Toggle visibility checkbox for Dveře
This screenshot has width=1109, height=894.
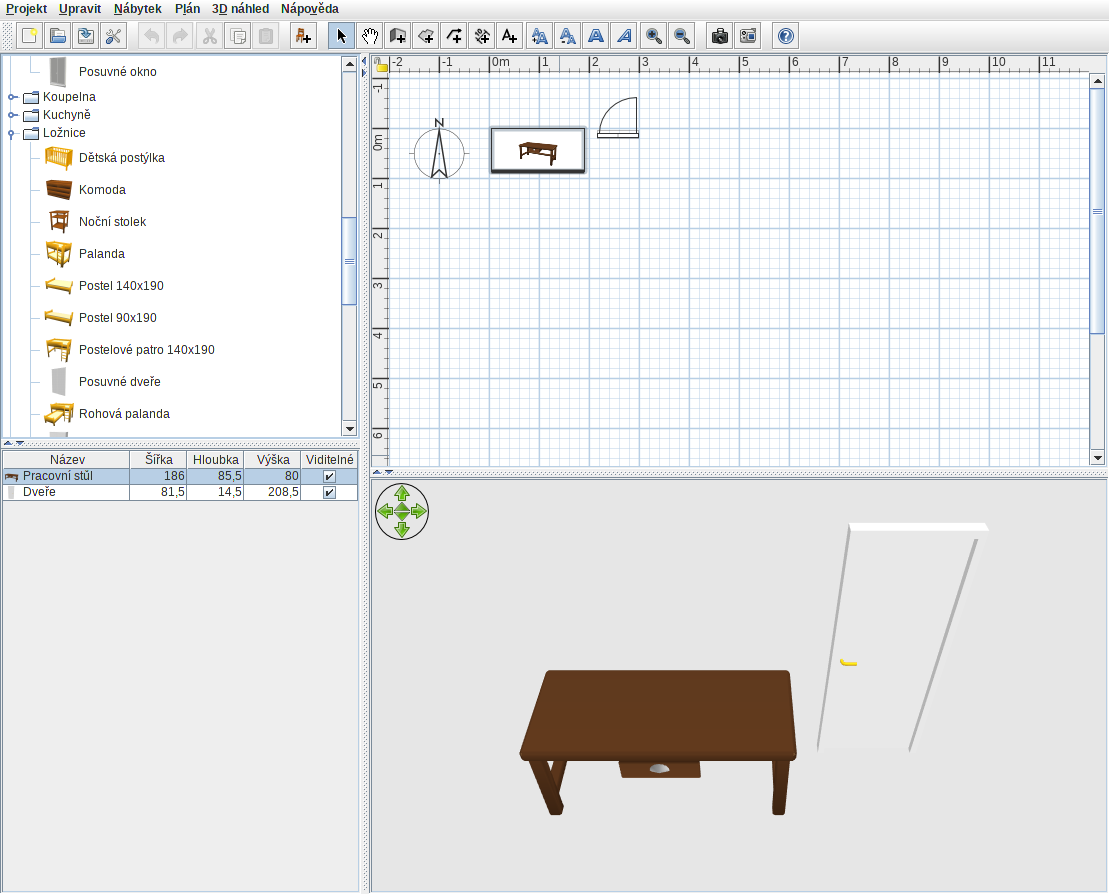329,492
